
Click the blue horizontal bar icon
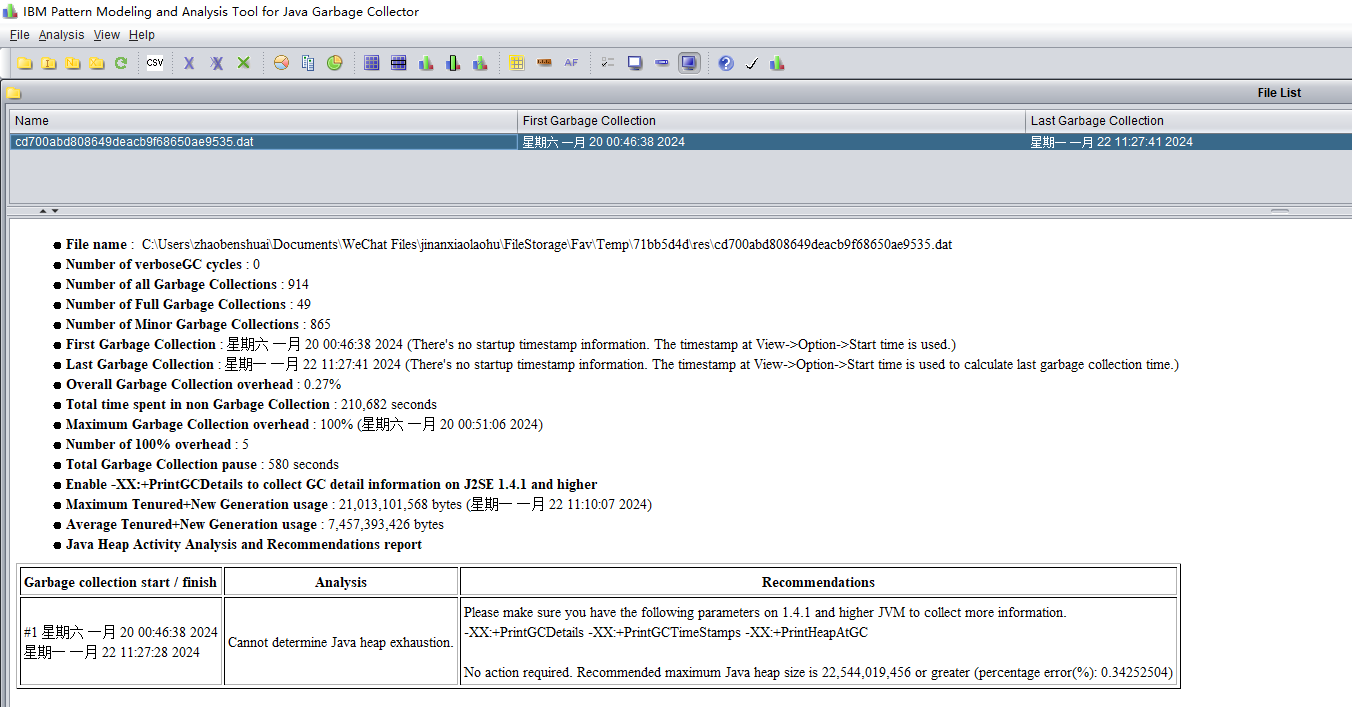click(x=662, y=63)
